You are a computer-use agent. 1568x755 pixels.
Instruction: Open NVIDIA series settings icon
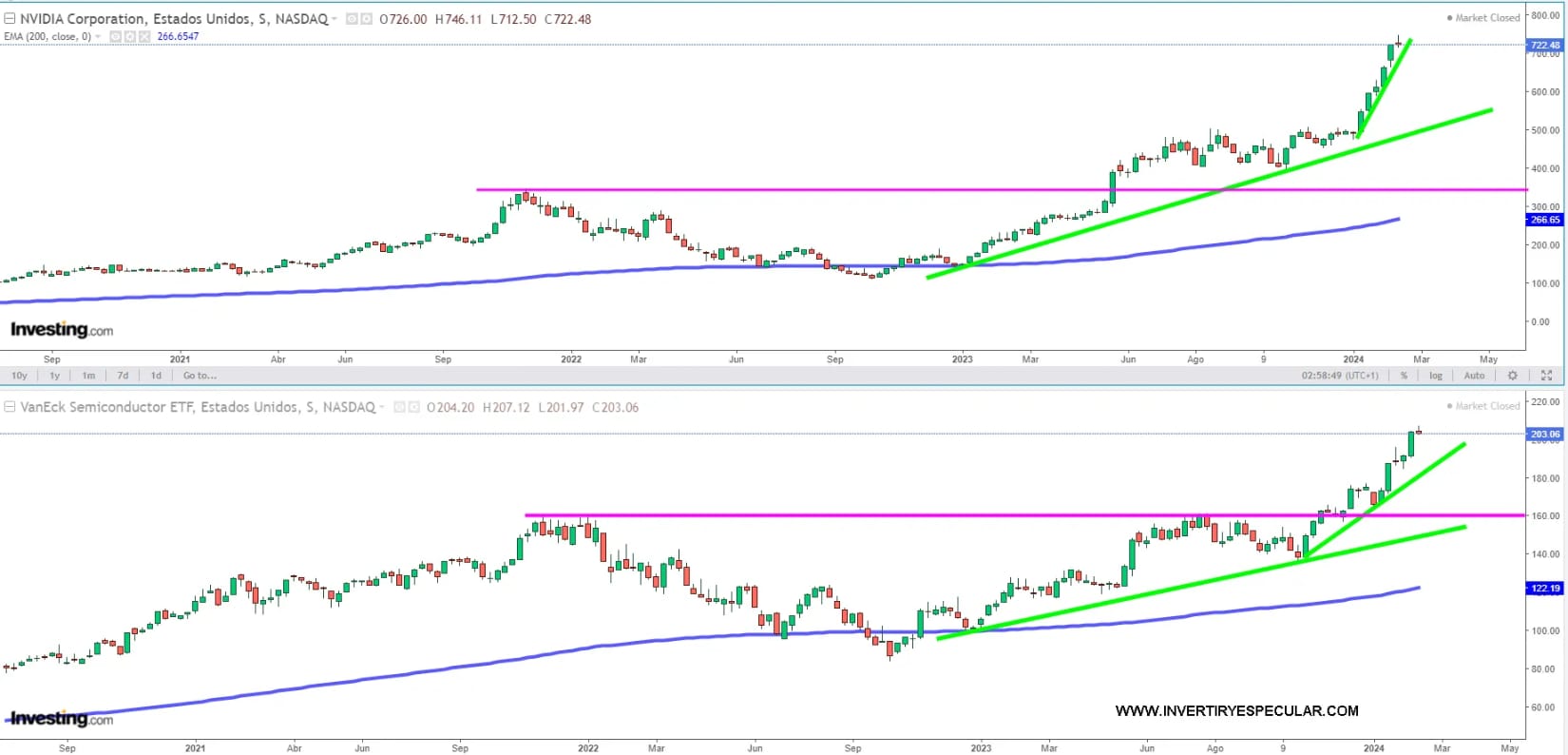click(x=366, y=19)
